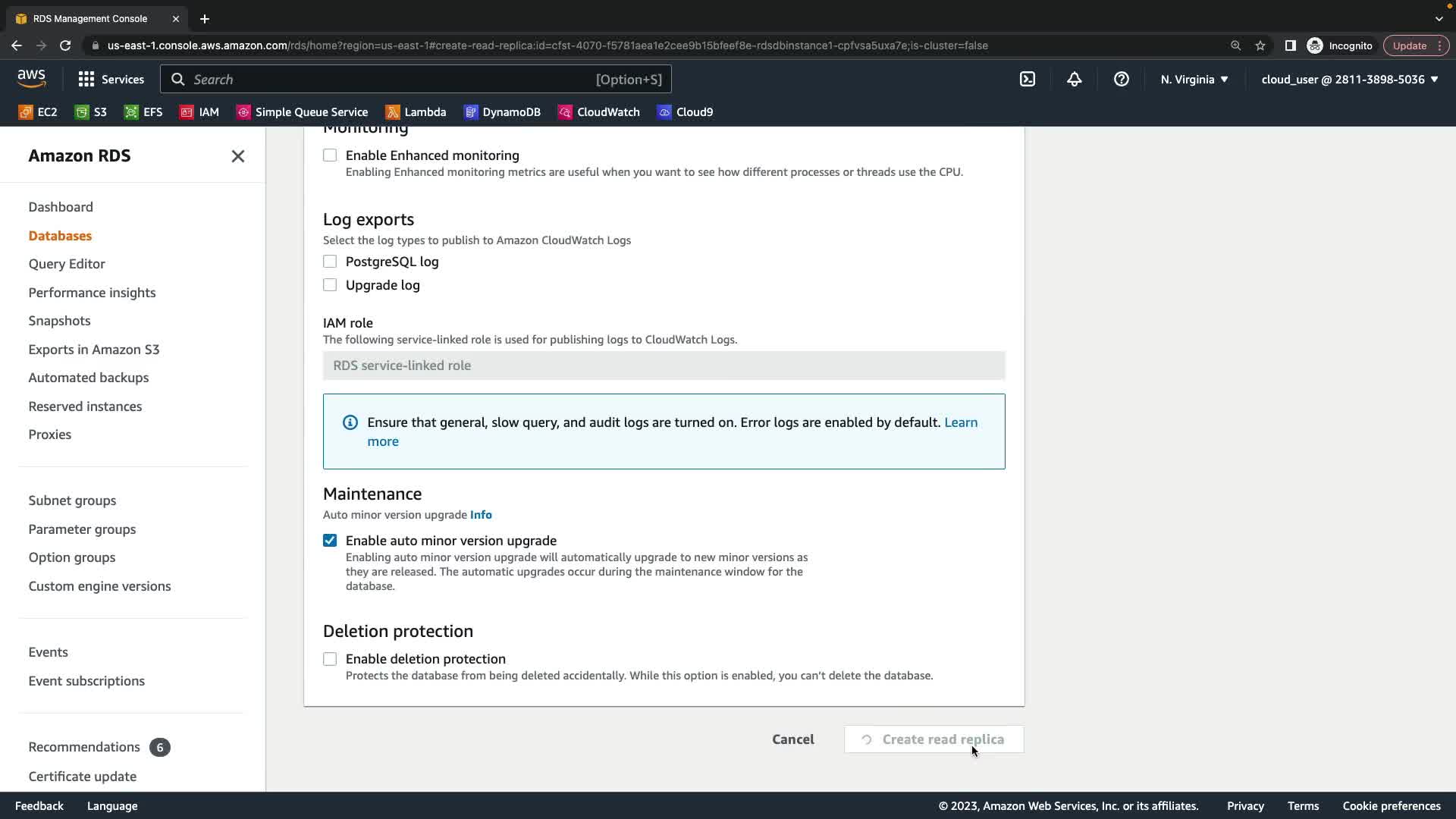Open the Services grid menu
Image resolution: width=1456 pixels, height=819 pixels.
coord(111,80)
